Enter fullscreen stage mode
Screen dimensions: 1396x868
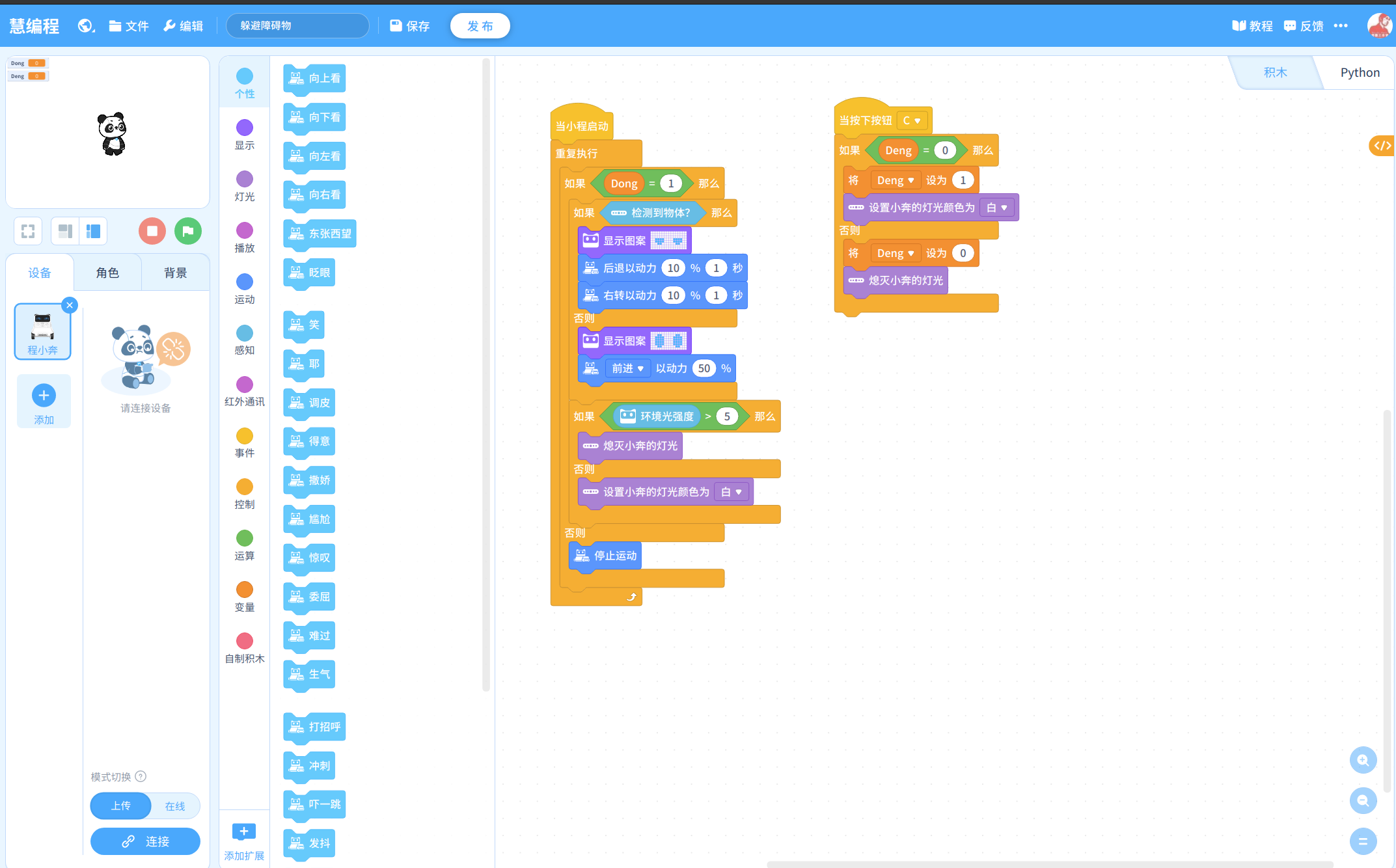coord(28,231)
